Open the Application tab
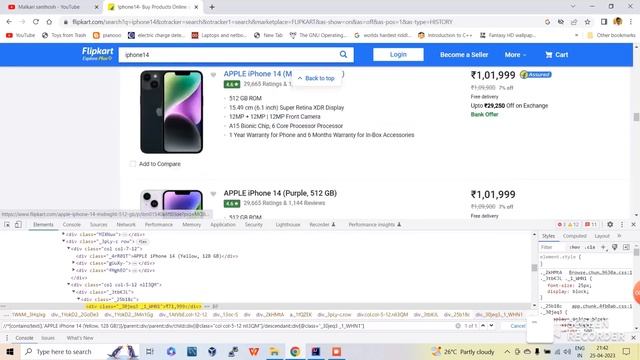Image resolution: width=640 pixels, height=360 pixels. (x=223, y=224)
